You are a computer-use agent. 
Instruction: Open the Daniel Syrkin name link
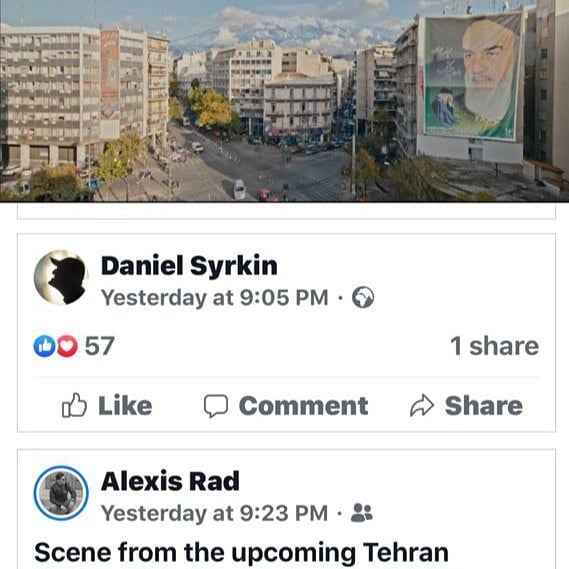pyautogui.click(x=189, y=266)
